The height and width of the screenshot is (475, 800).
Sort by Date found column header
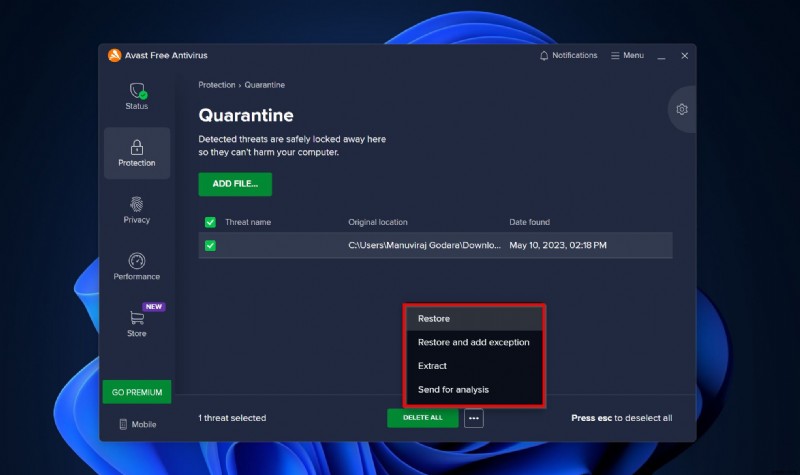coord(530,222)
